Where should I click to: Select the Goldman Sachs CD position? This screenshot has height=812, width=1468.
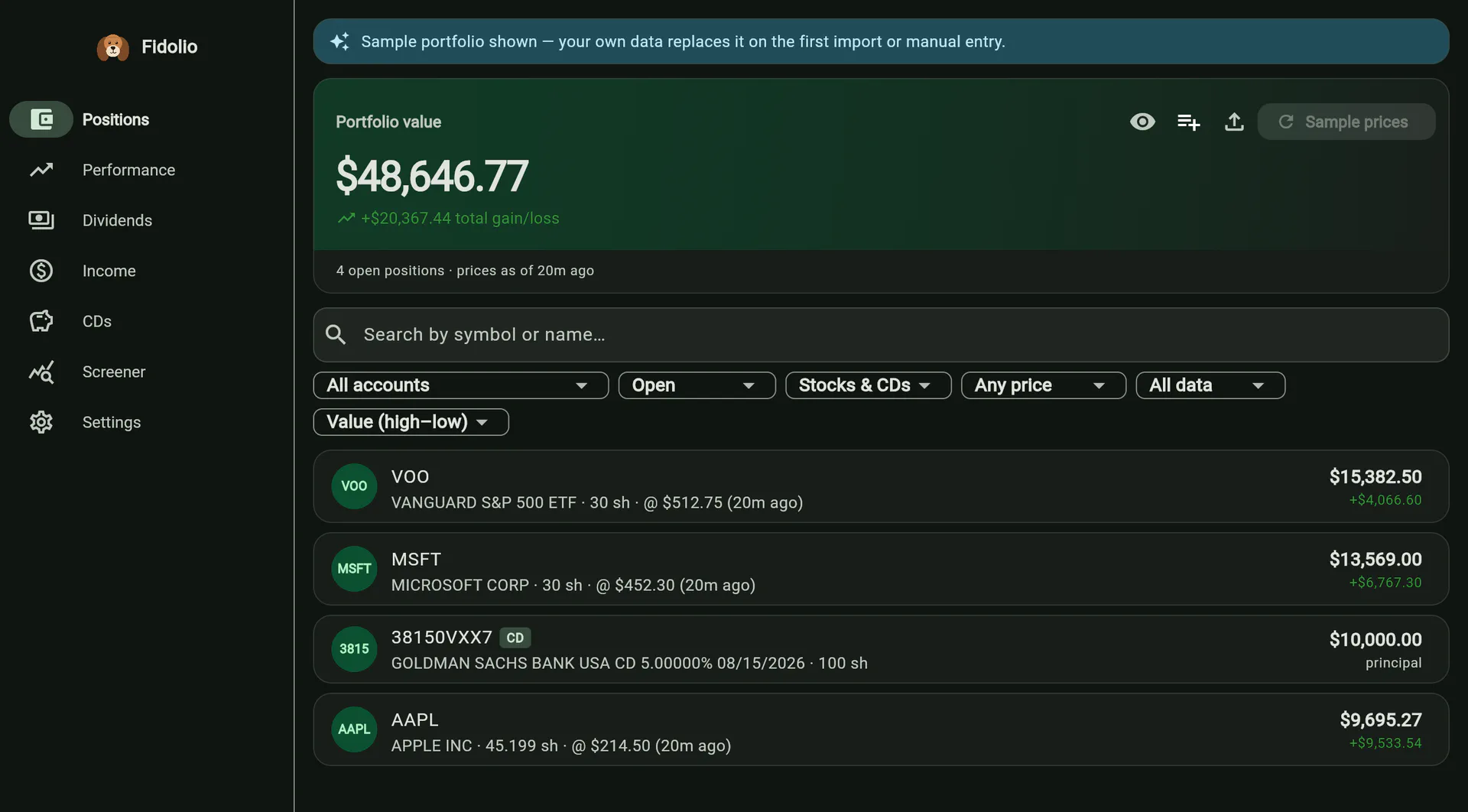click(881, 649)
